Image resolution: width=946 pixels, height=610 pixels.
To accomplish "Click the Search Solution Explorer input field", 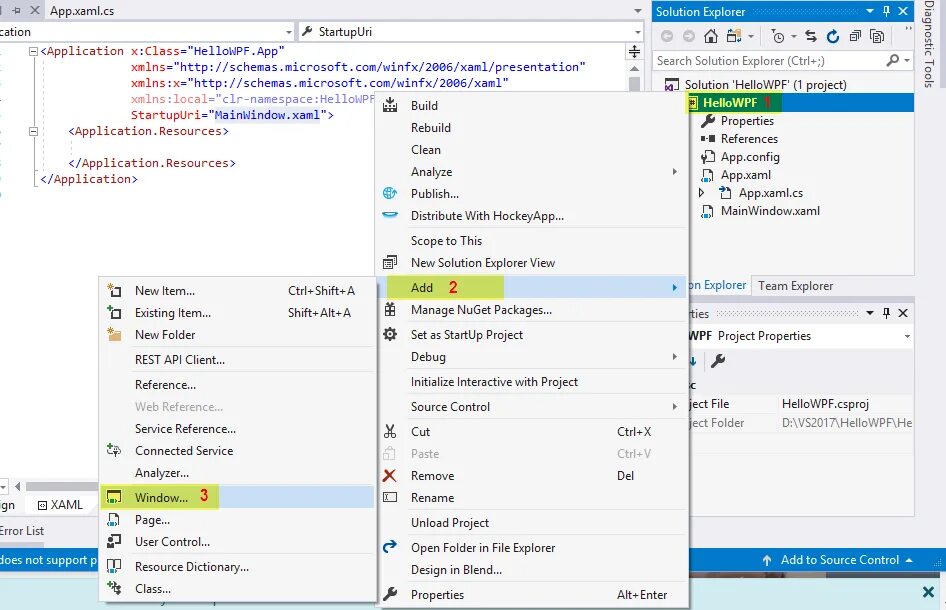I will click(768, 60).
